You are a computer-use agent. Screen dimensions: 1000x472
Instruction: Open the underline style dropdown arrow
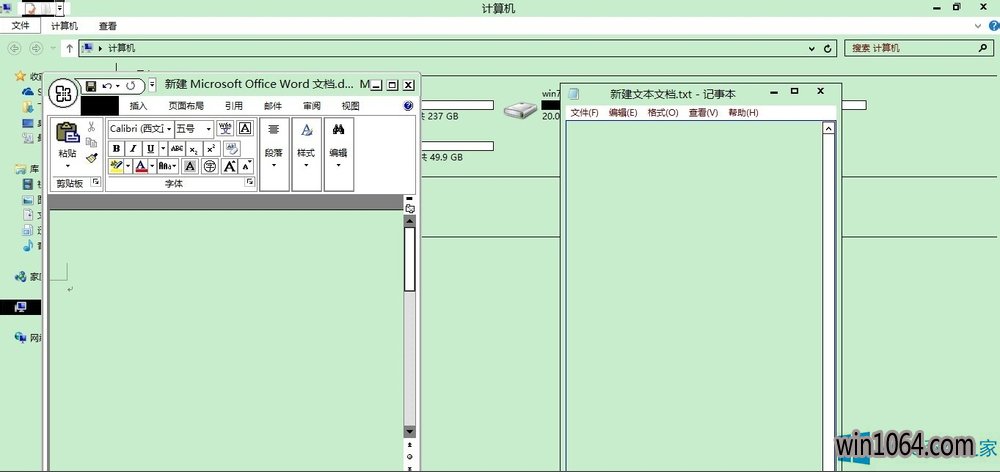[x=163, y=149]
